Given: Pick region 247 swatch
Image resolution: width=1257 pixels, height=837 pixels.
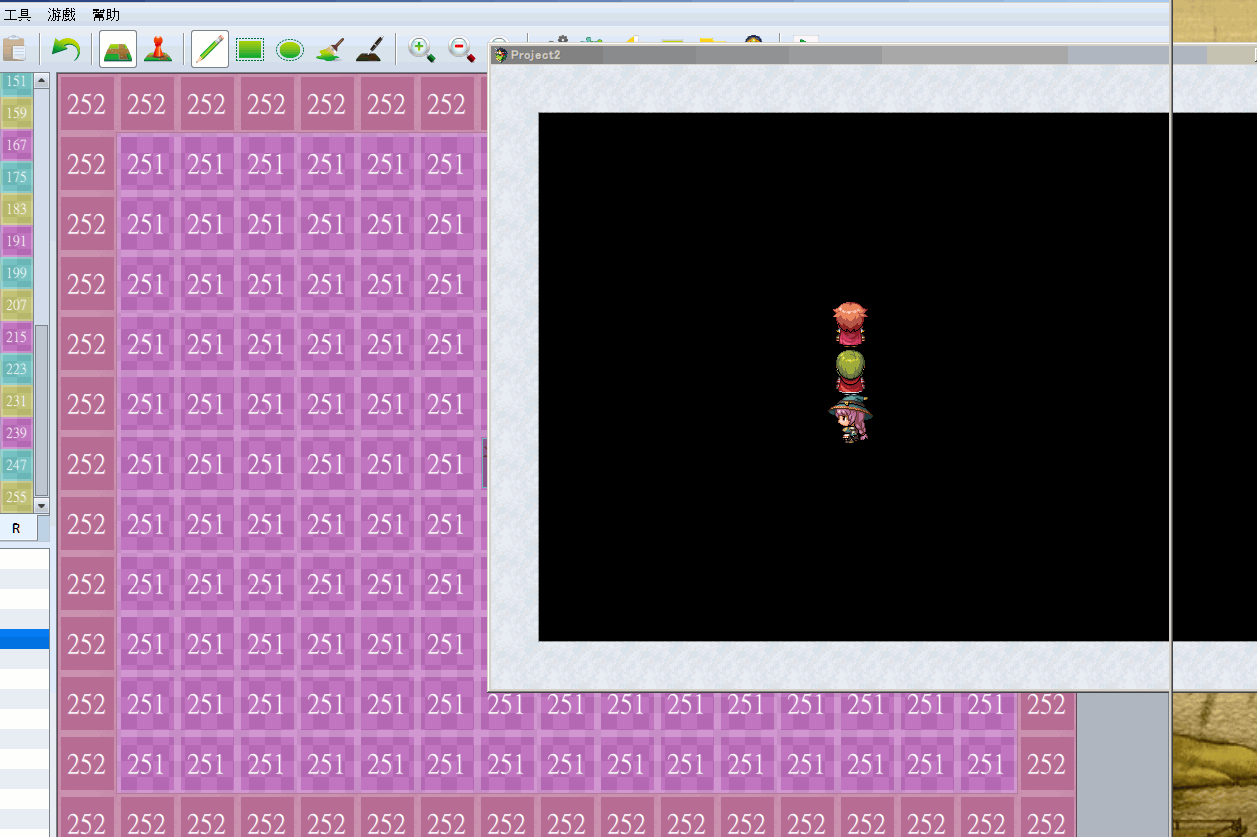Looking at the screenshot, I should tap(16, 465).
